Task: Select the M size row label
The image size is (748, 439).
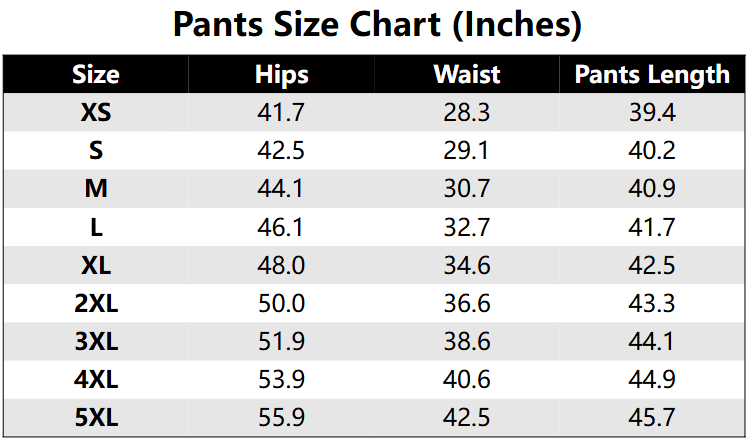Action: pos(96,189)
